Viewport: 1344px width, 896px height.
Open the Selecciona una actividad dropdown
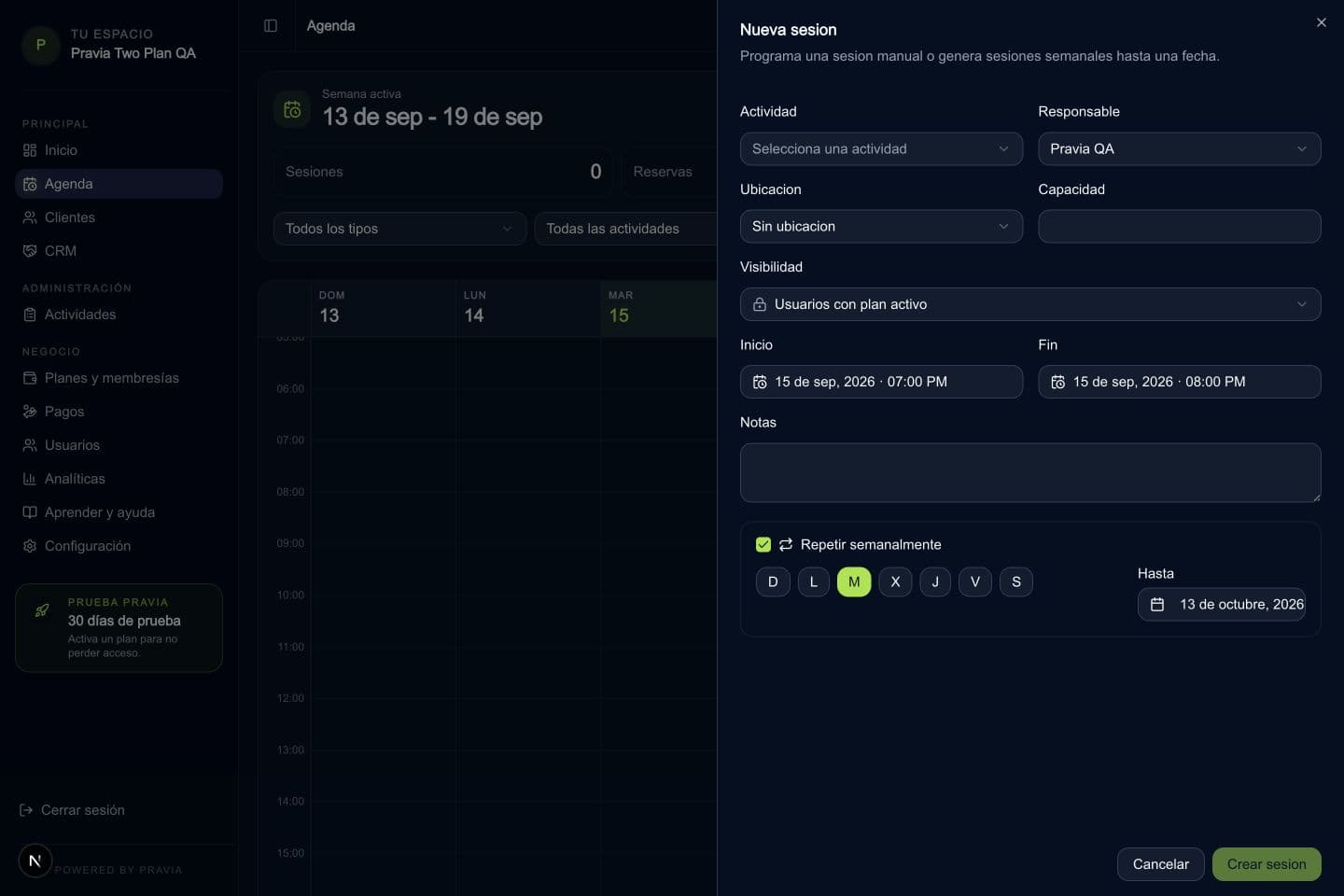click(x=881, y=148)
